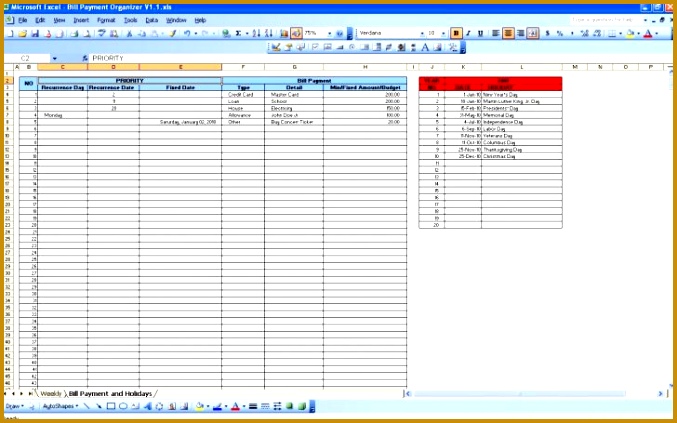
Task: Click the Undo arrow icon
Action: click(187, 33)
